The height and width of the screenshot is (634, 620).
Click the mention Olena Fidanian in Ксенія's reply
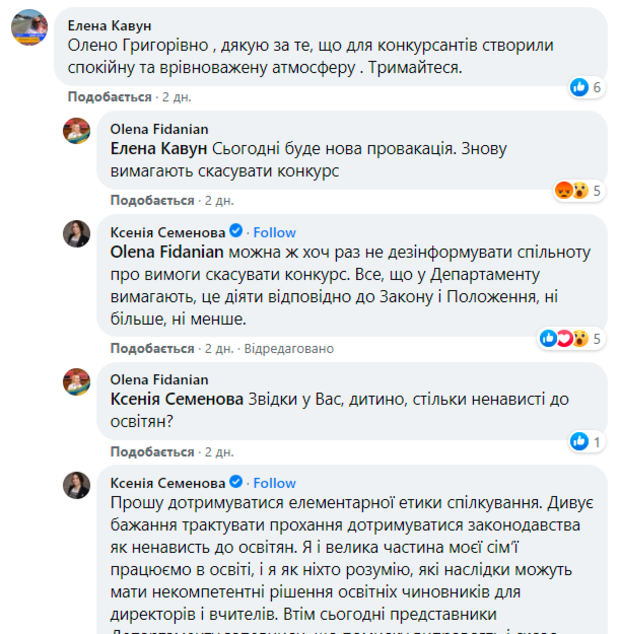(x=167, y=251)
